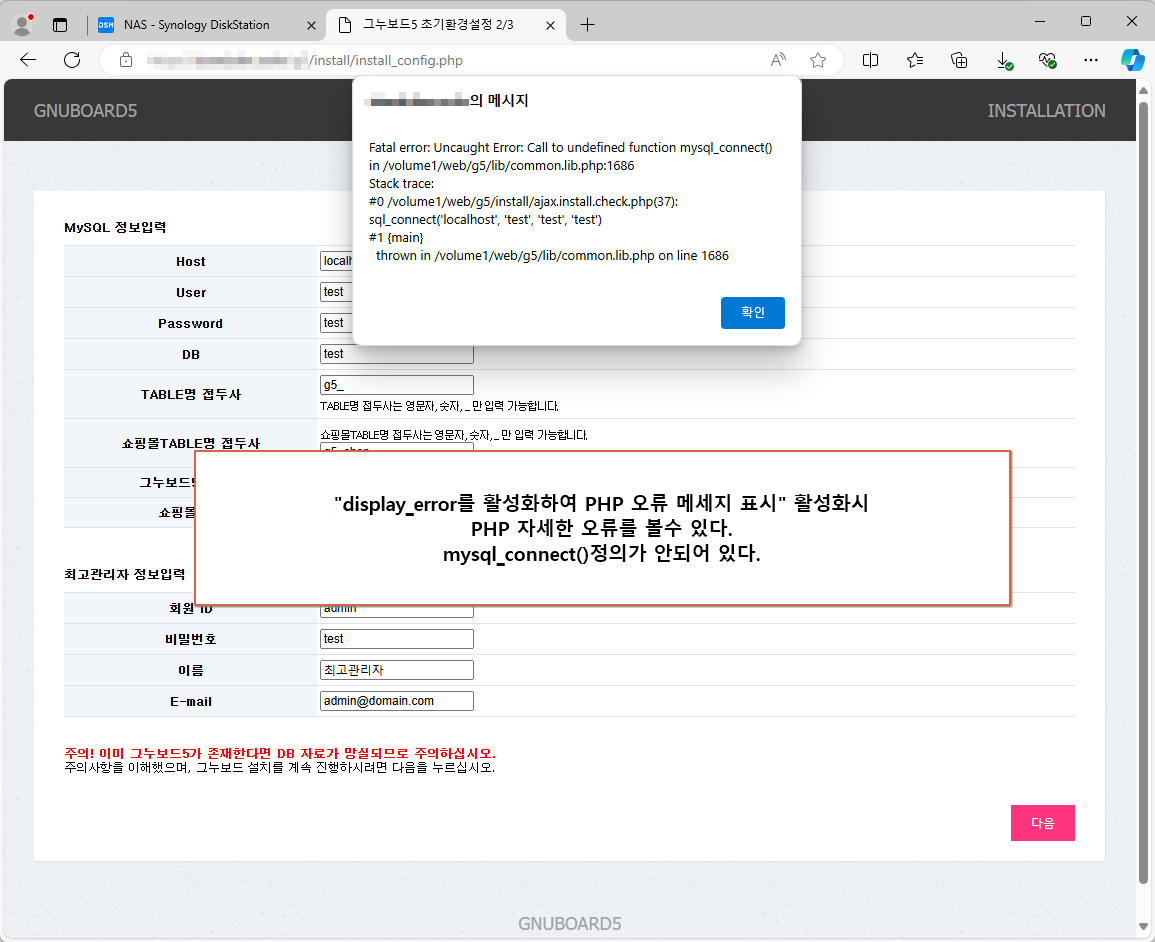
Task: Open the split screen icon
Action: pos(870,60)
